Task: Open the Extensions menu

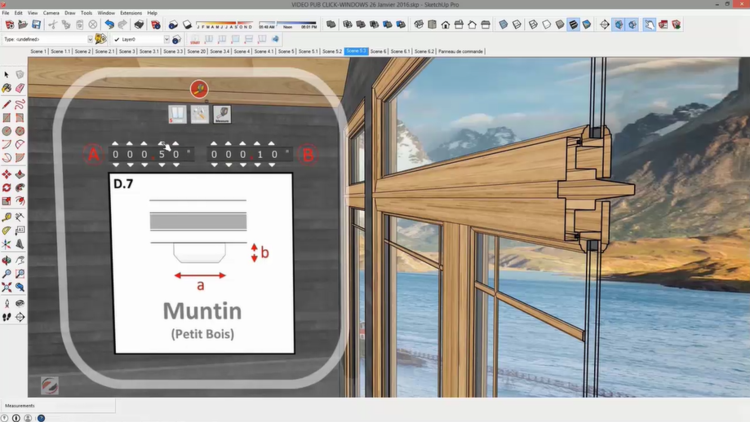Action: tap(131, 13)
